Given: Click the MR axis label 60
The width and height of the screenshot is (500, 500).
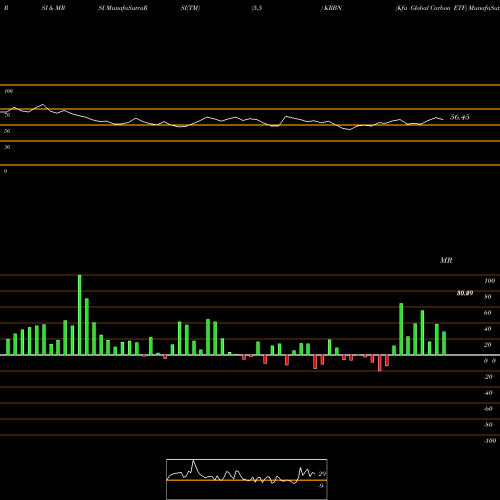Looking at the screenshot, I should pos(487,313).
